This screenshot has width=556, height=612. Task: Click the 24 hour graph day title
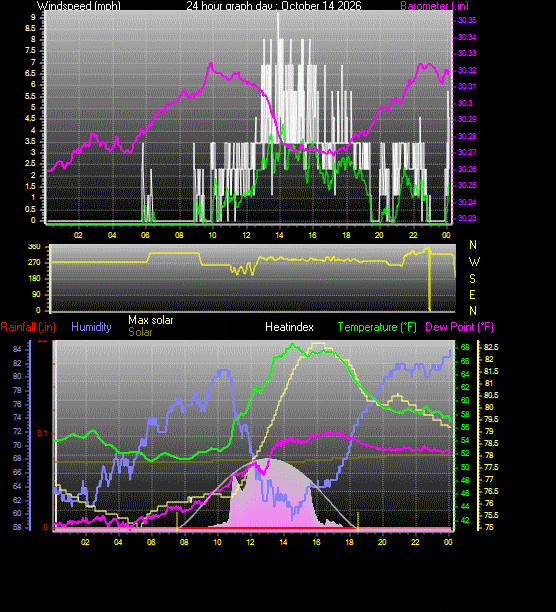point(274,5)
